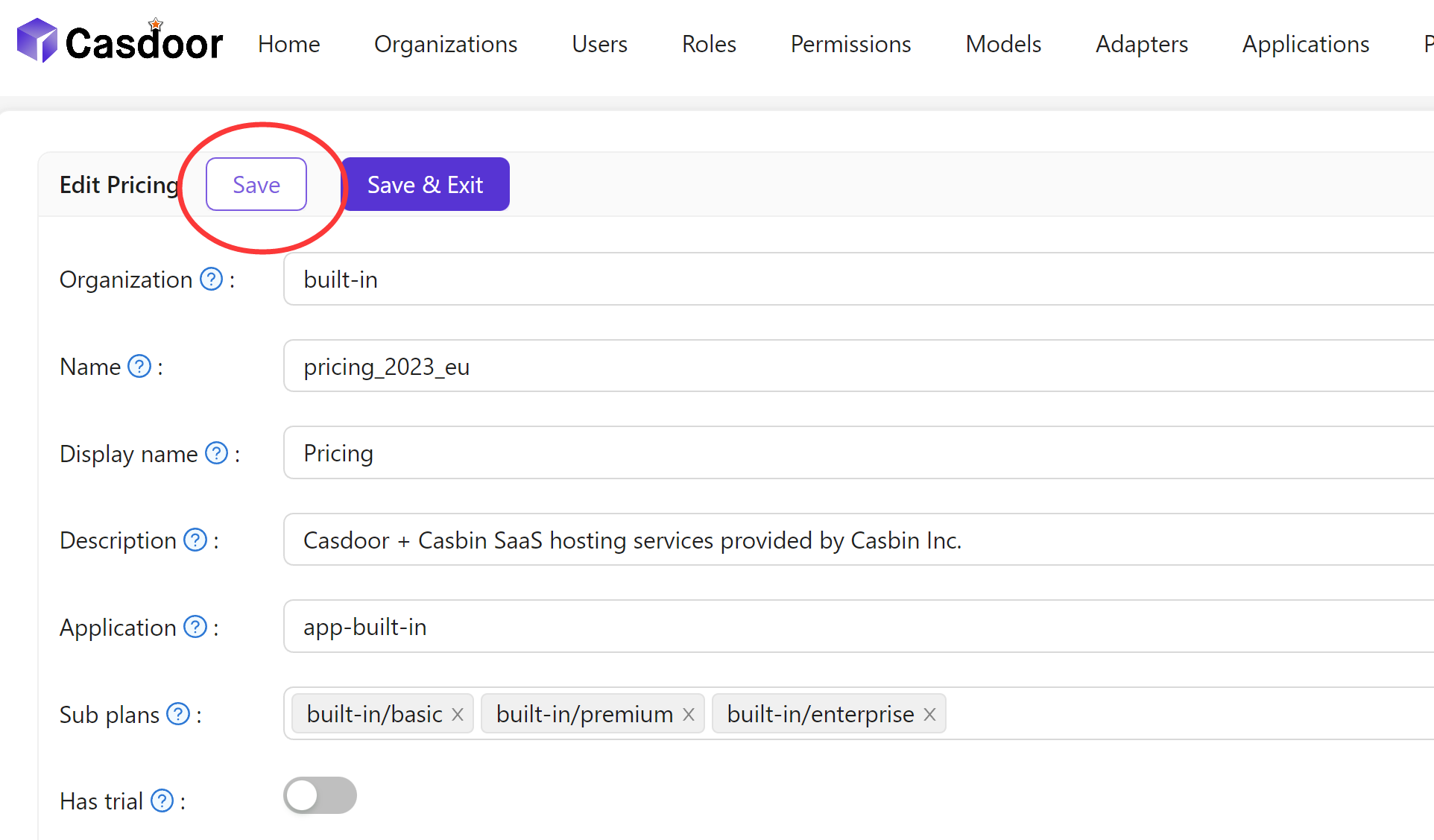1434x840 pixels.
Task: Click the Application field help icon
Action: click(195, 627)
